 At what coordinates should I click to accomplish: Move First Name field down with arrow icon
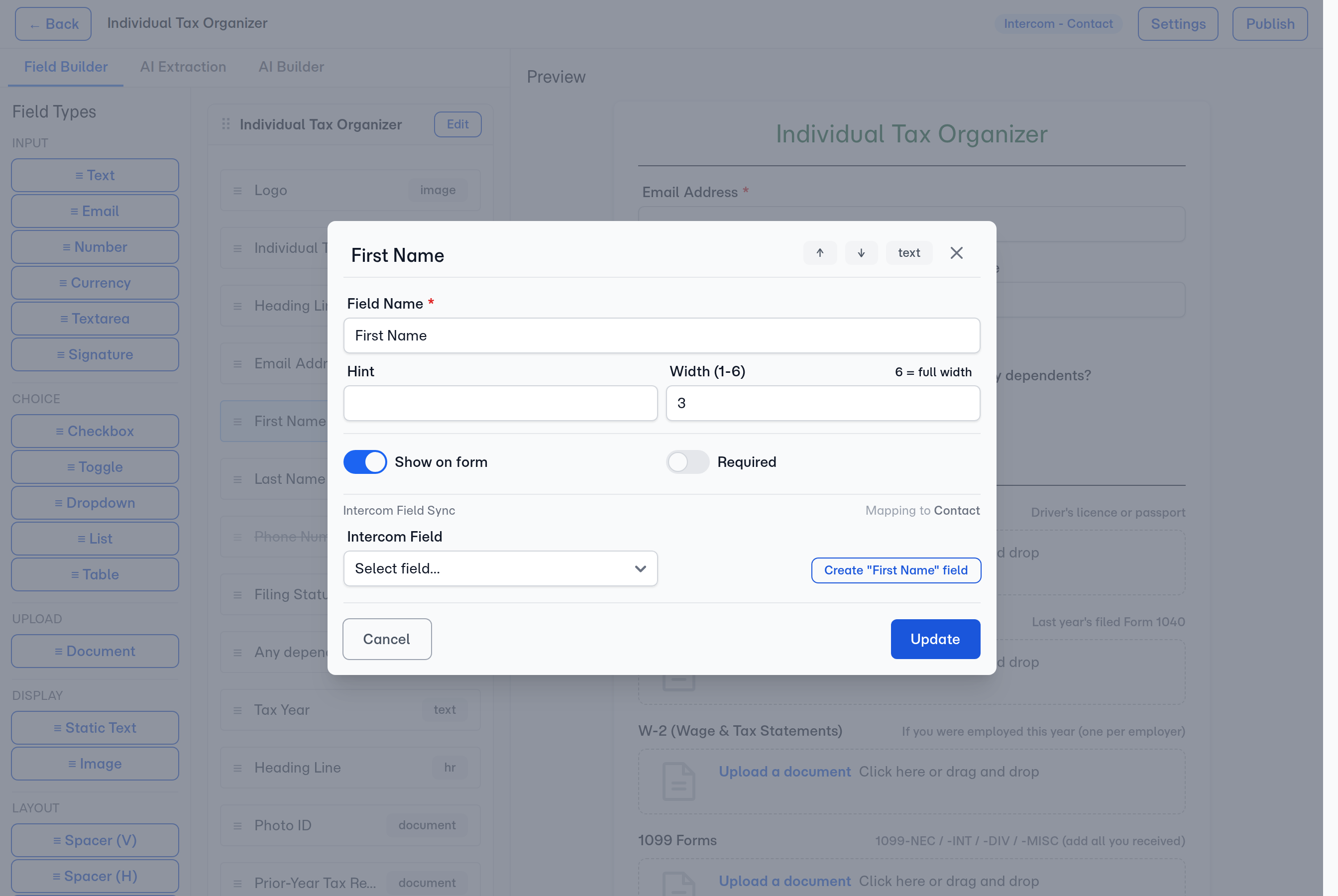click(x=861, y=253)
